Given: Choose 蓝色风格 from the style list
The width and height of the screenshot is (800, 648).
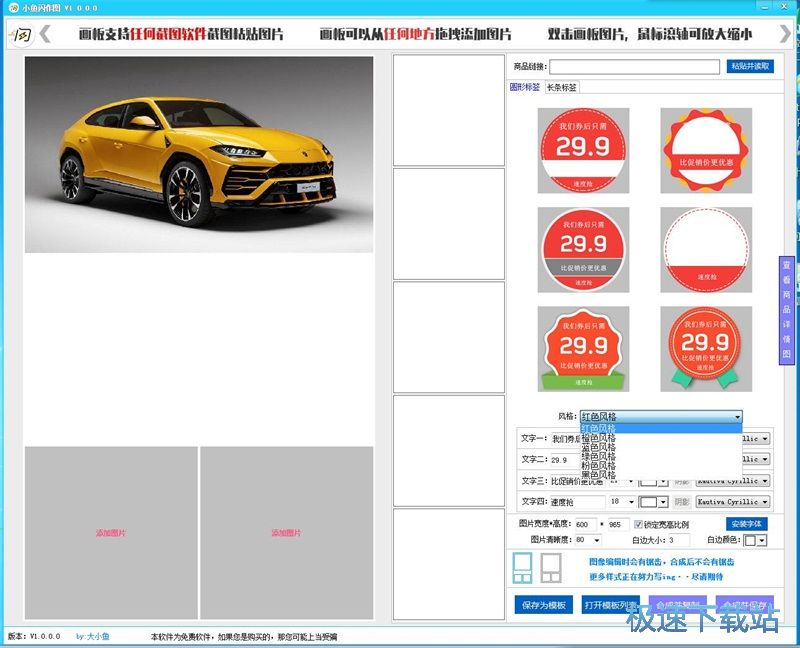Looking at the screenshot, I should click(600, 447).
